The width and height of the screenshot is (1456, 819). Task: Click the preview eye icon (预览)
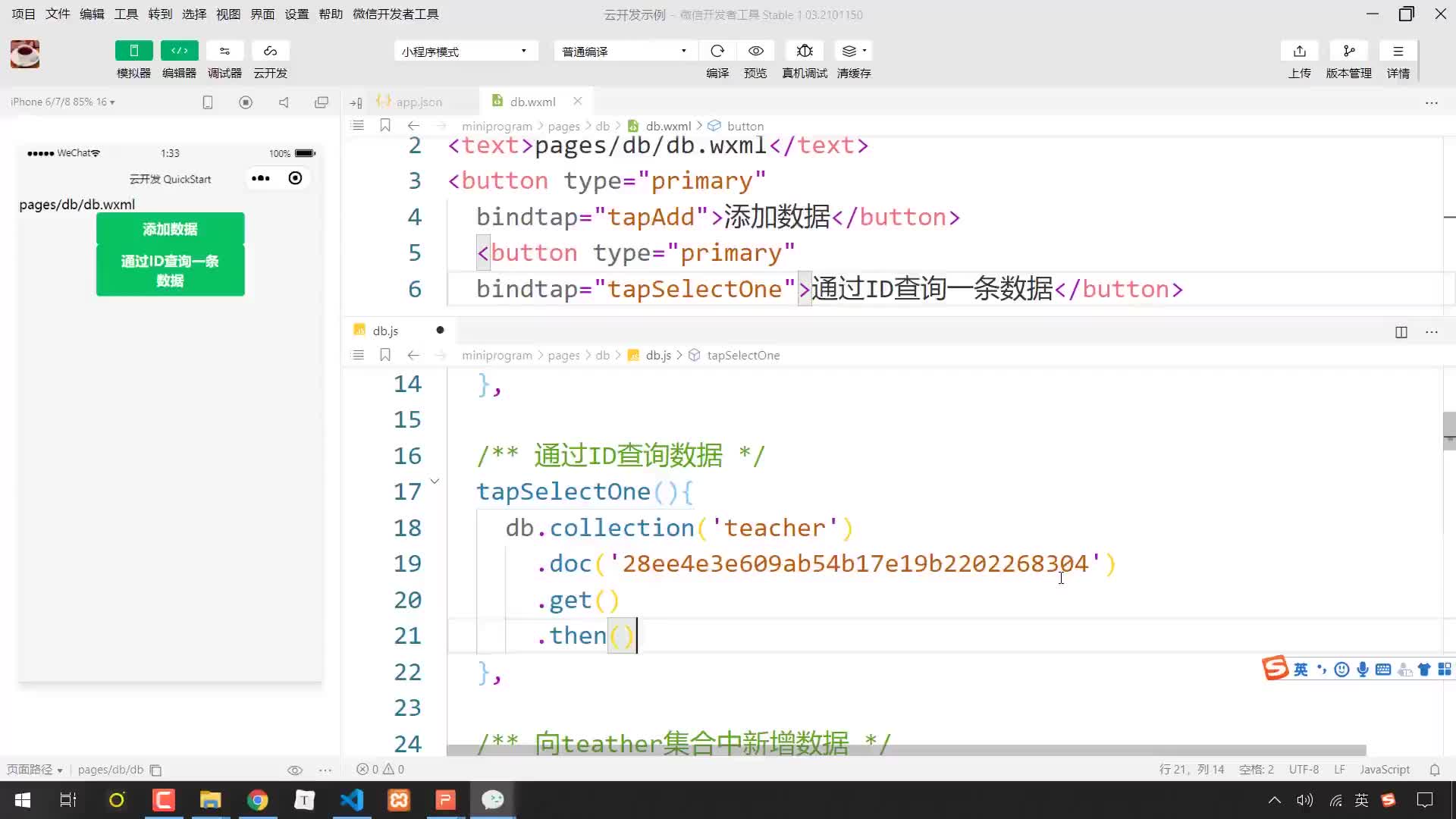tap(755, 51)
